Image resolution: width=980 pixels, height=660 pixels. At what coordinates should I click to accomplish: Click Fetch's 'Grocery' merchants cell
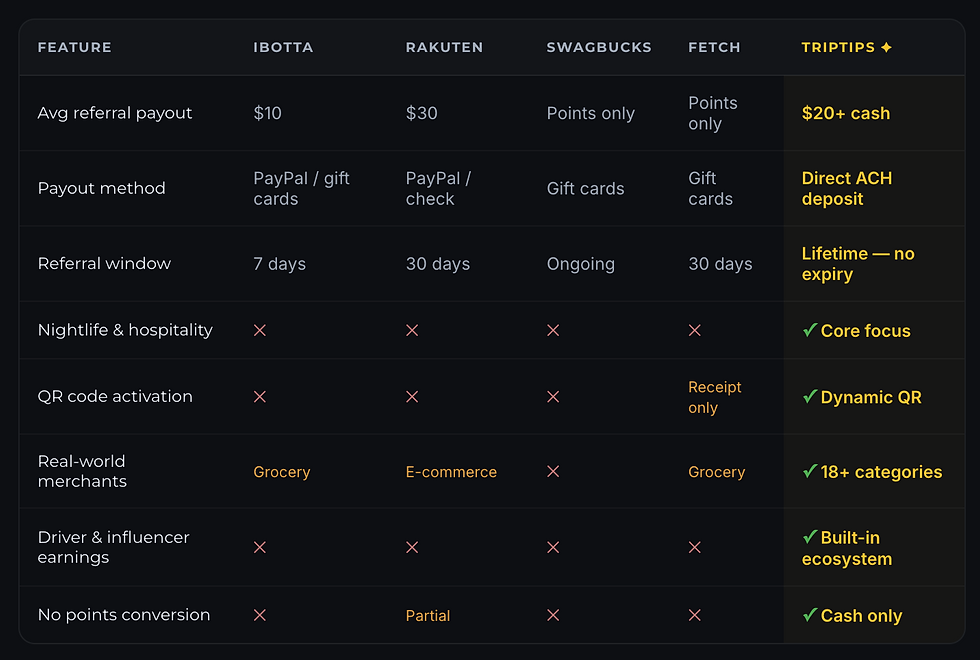(716, 472)
